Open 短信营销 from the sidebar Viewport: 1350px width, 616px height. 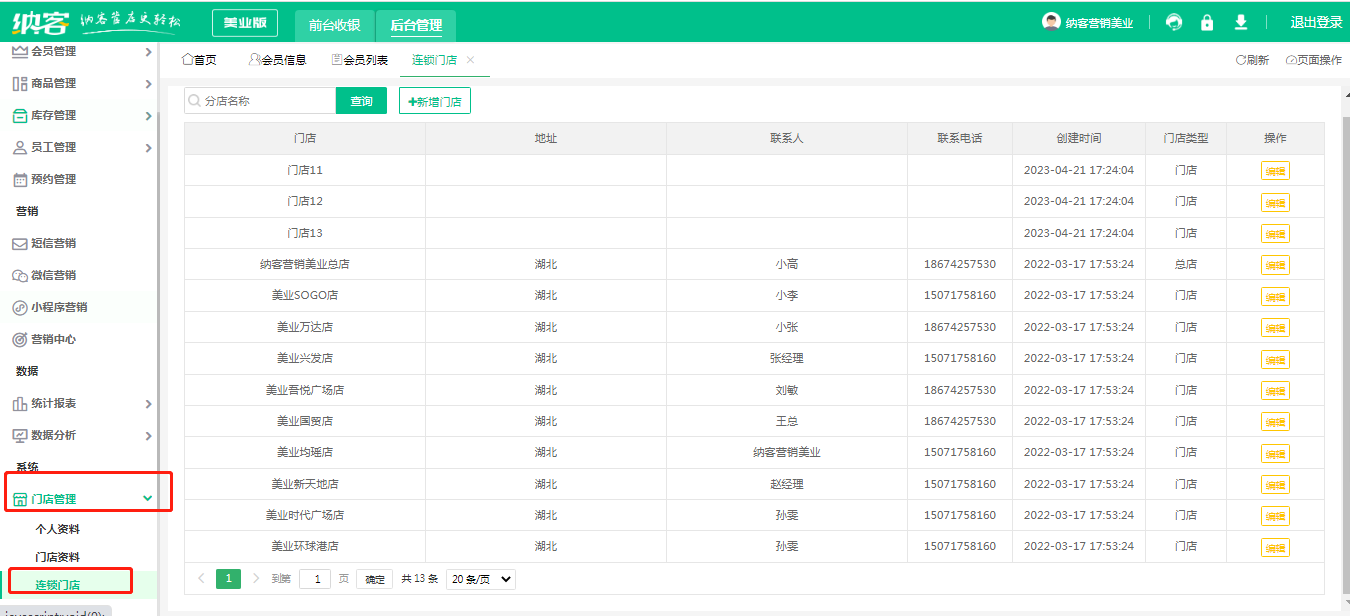(53, 243)
